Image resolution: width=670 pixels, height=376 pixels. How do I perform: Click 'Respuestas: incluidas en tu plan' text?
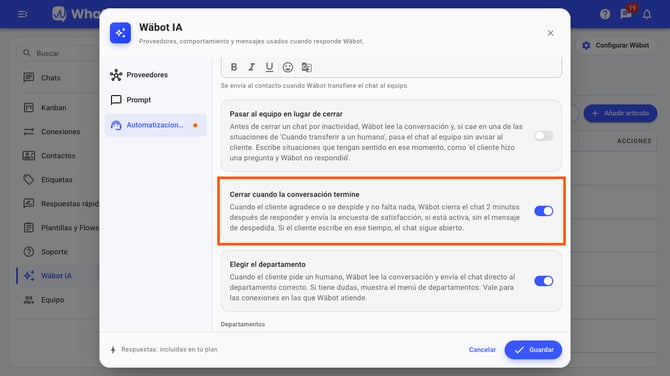(x=169, y=350)
